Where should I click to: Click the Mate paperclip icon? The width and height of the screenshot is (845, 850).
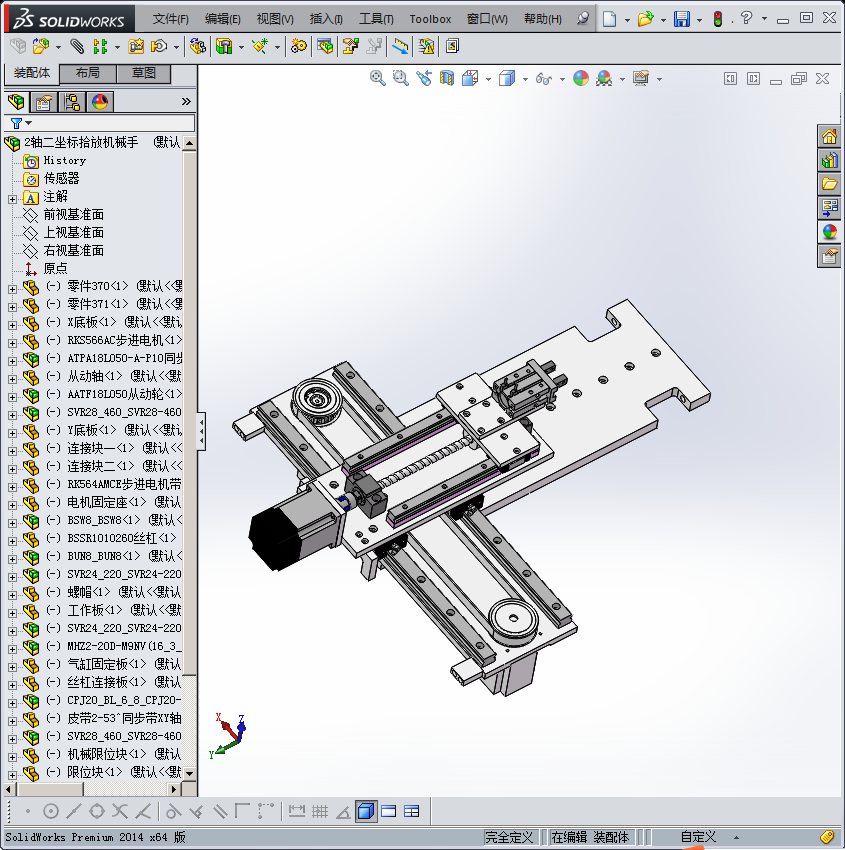point(78,47)
